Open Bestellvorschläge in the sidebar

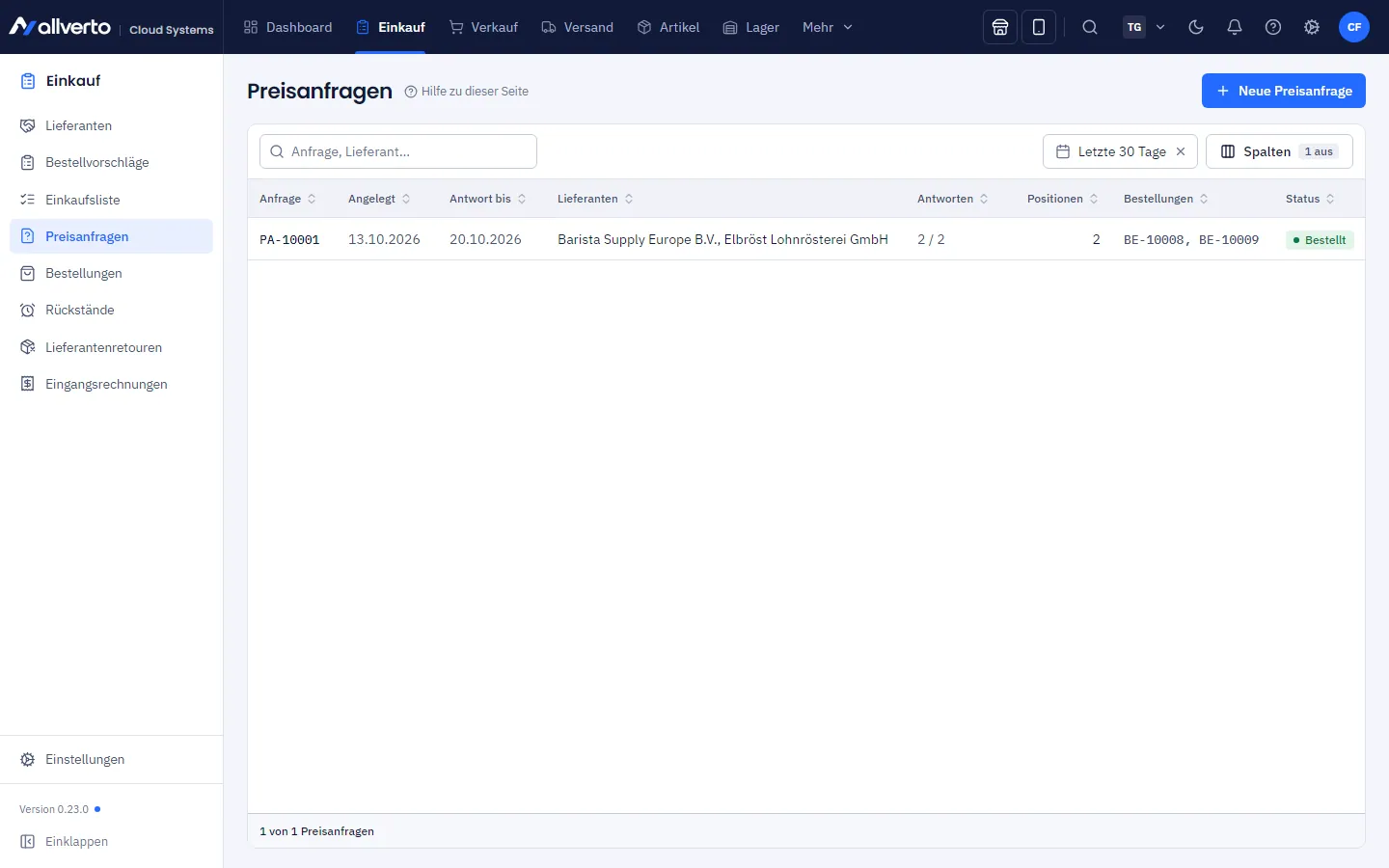[x=111, y=162]
